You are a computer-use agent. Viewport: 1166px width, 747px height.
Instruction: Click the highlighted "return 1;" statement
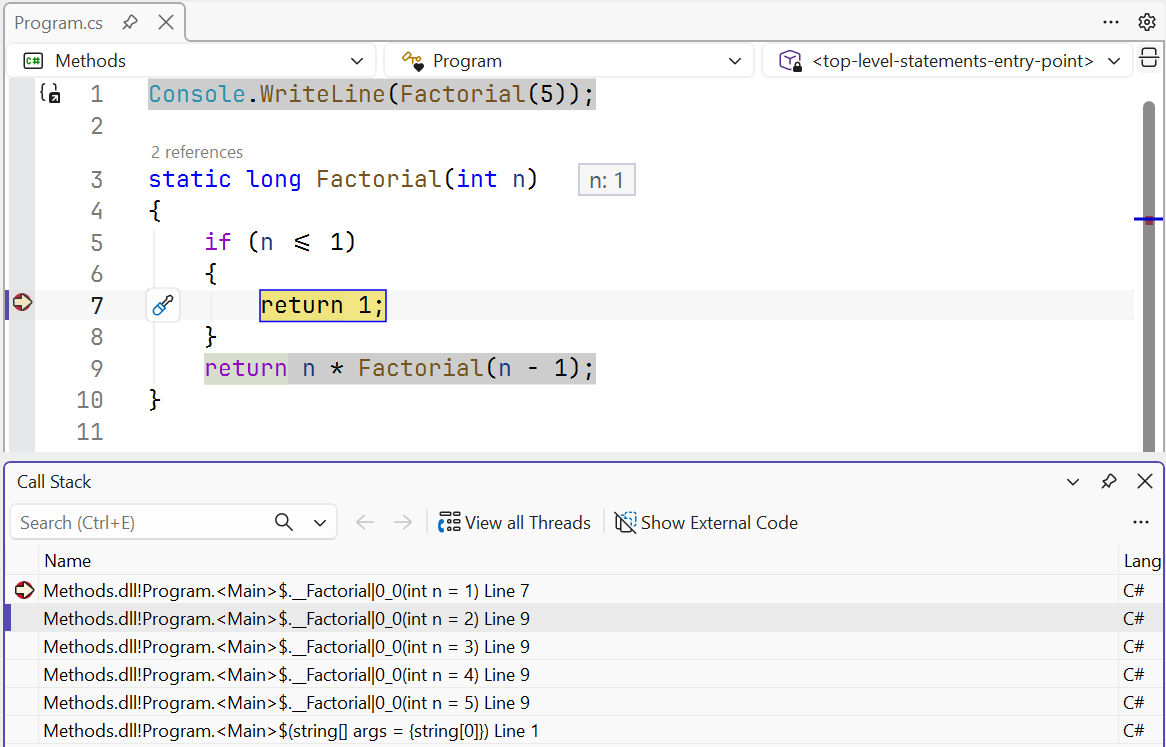pos(323,305)
